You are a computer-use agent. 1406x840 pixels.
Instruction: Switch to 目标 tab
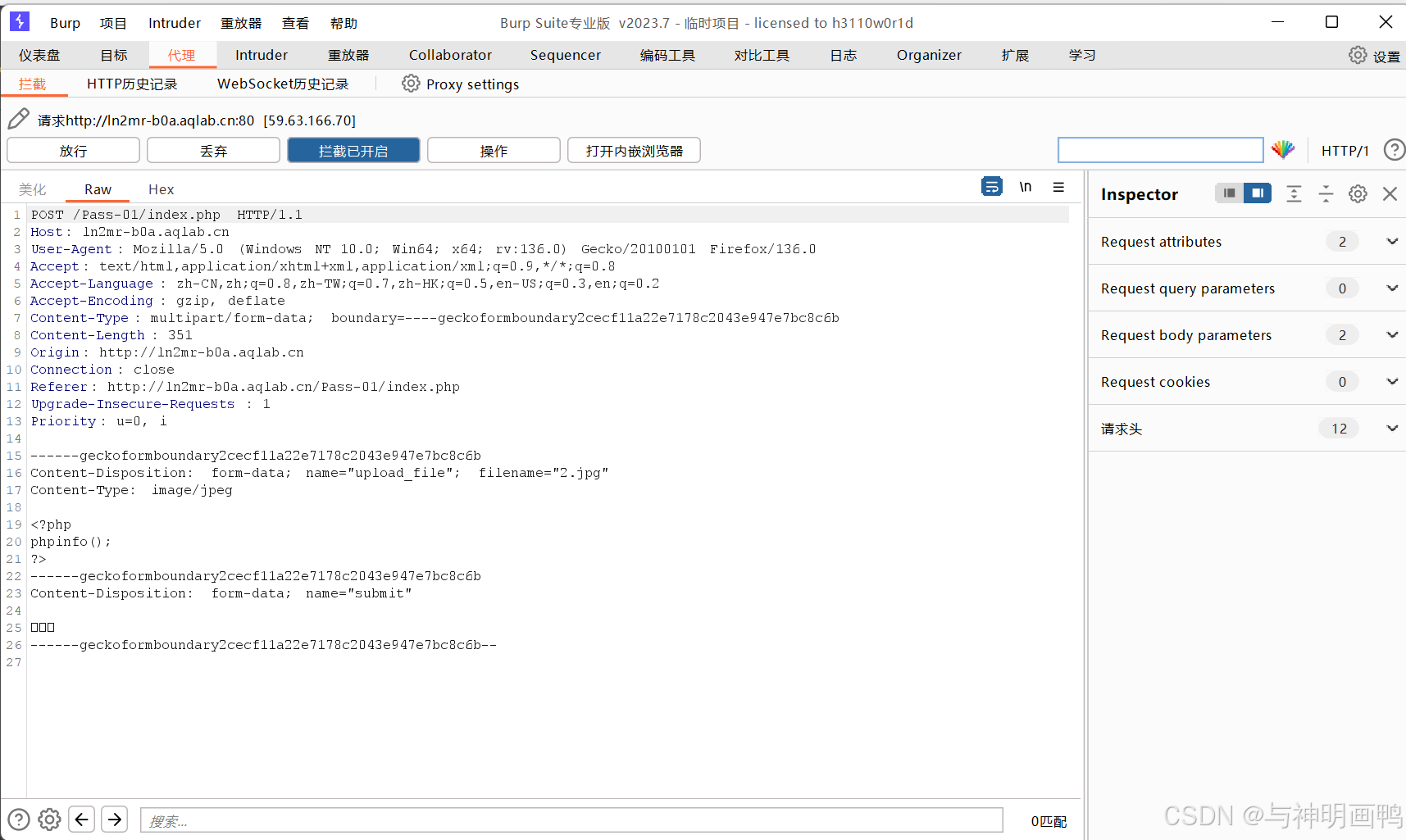(114, 55)
